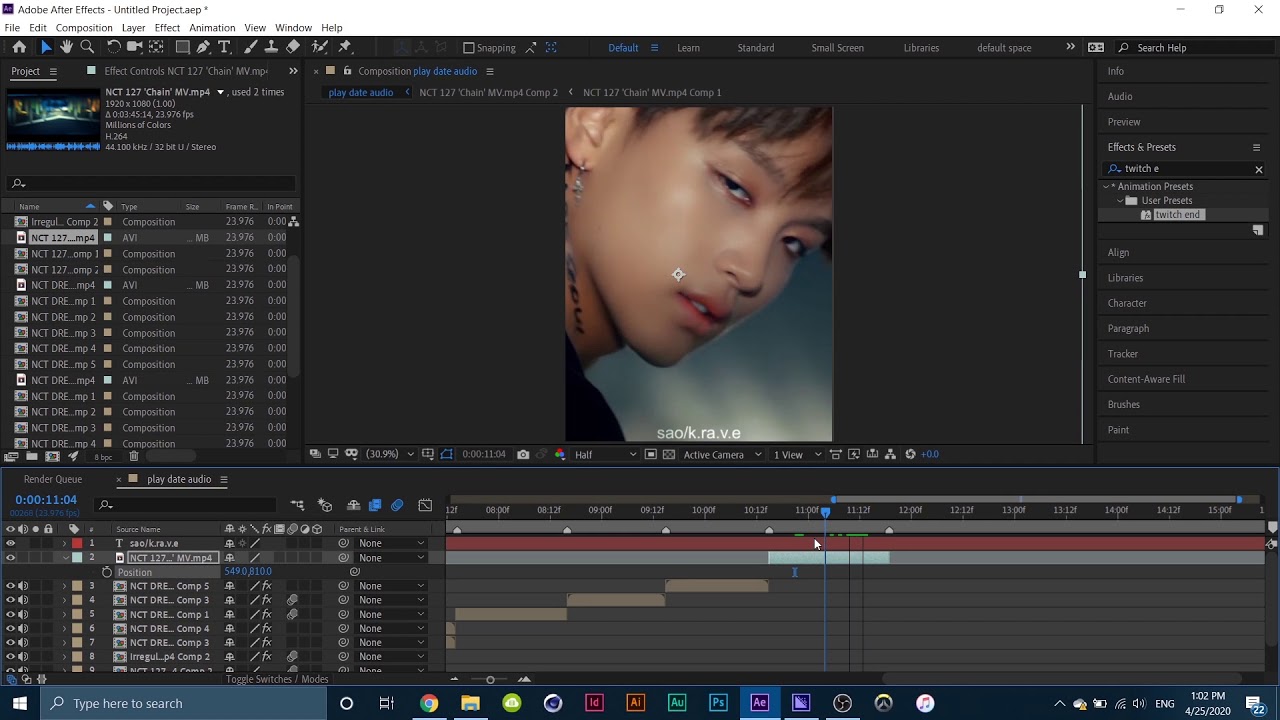Select the Roto Brush tool

(x=320, y=47)
